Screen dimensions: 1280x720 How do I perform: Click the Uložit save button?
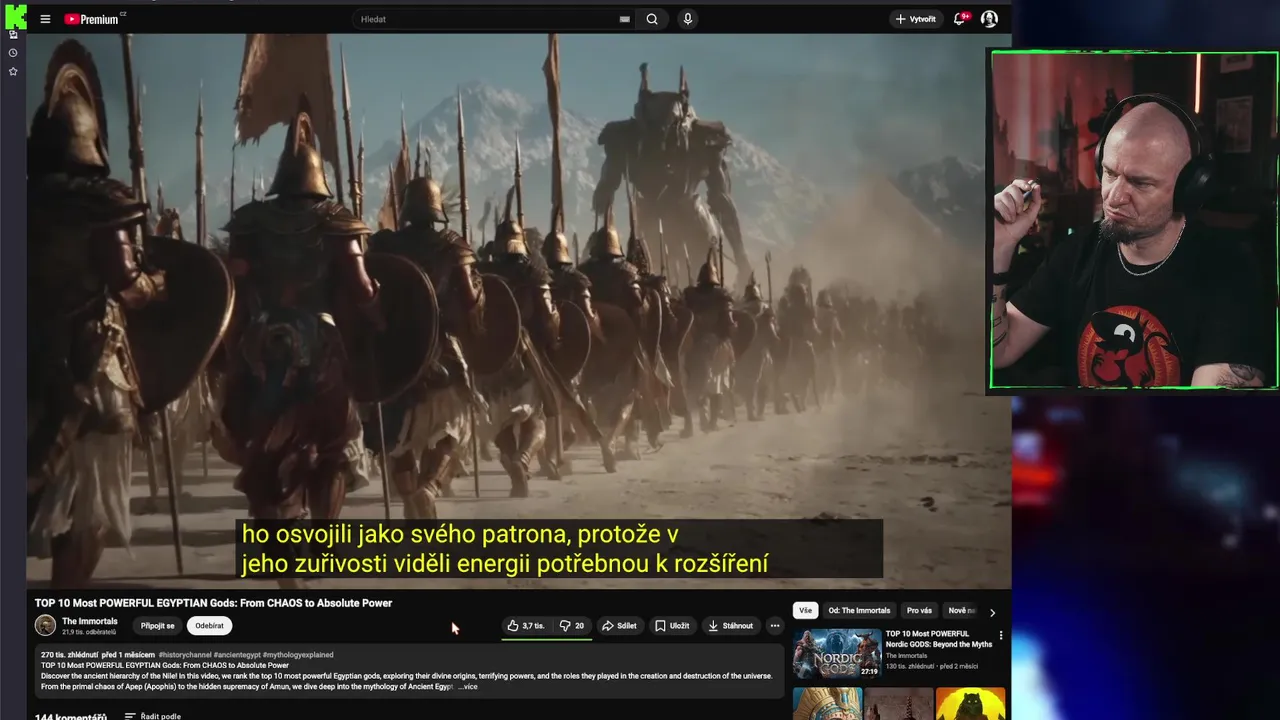point(672,626)
